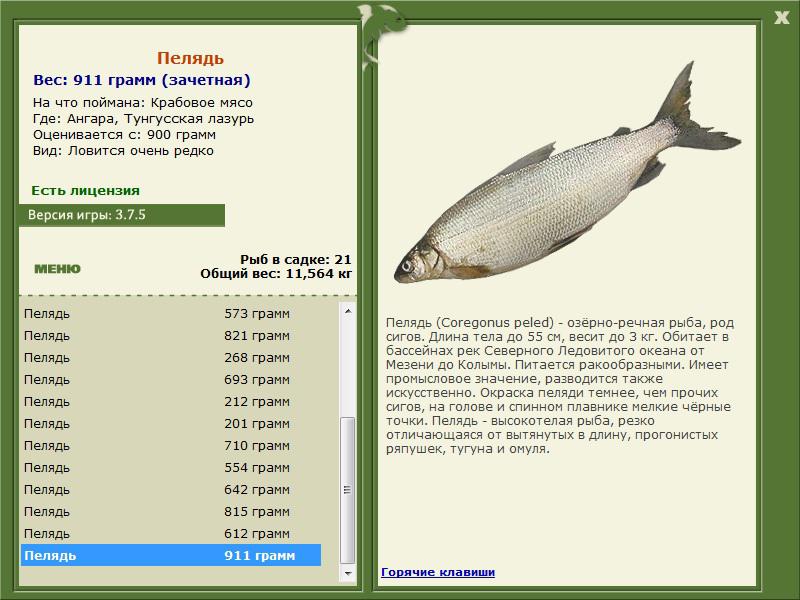Click the fish list scroll down arrow
This screenshot has height=600, width=800.
(x=347, y=573)
